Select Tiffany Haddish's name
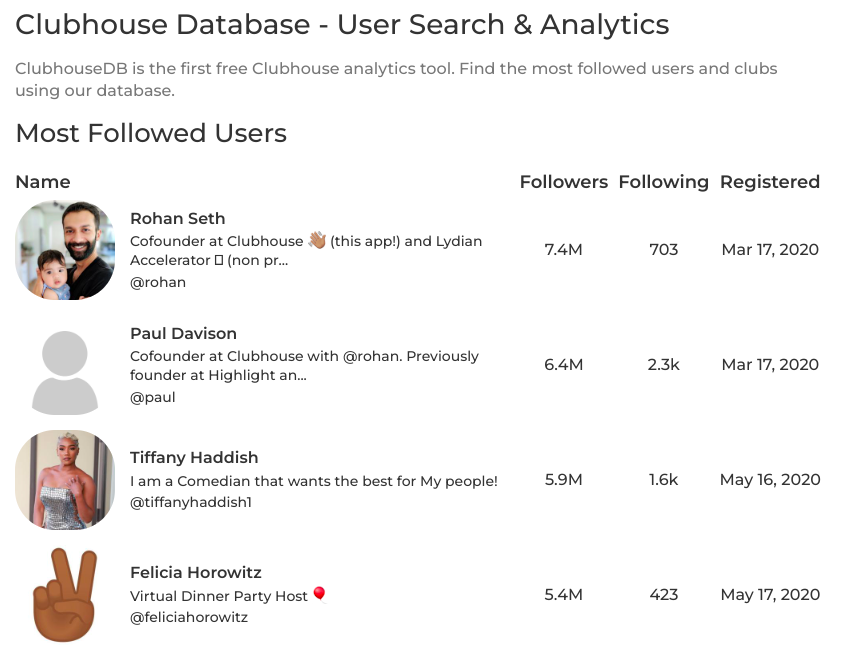Screen dimensions: 860x657 pyautogui.click(x=194, y=457)
